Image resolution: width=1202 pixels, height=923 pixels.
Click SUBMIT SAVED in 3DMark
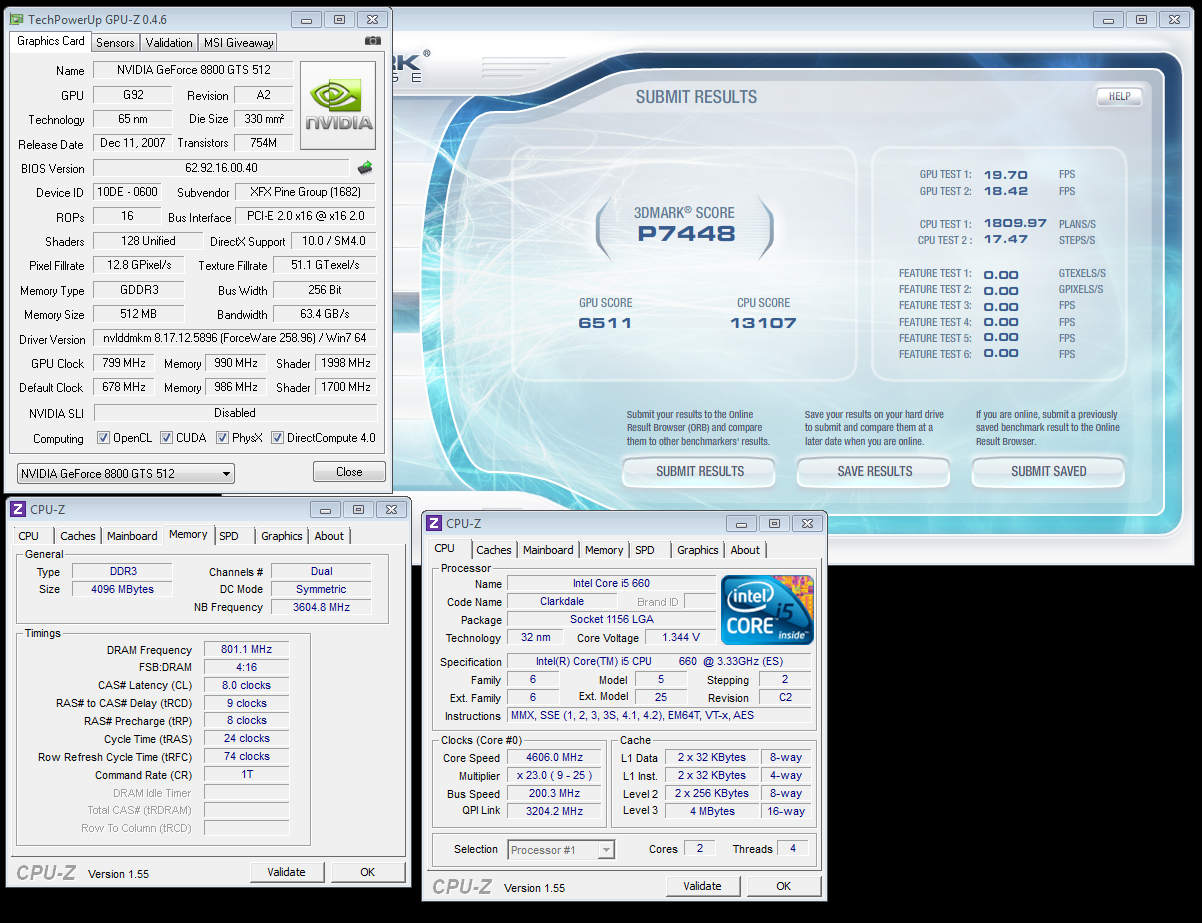[x=1048, y=471]
